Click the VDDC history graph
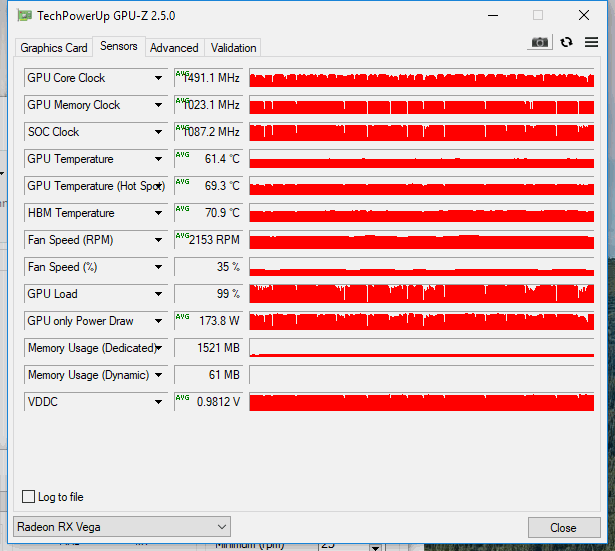Viewport: 615px width, 551px height. 422,402
